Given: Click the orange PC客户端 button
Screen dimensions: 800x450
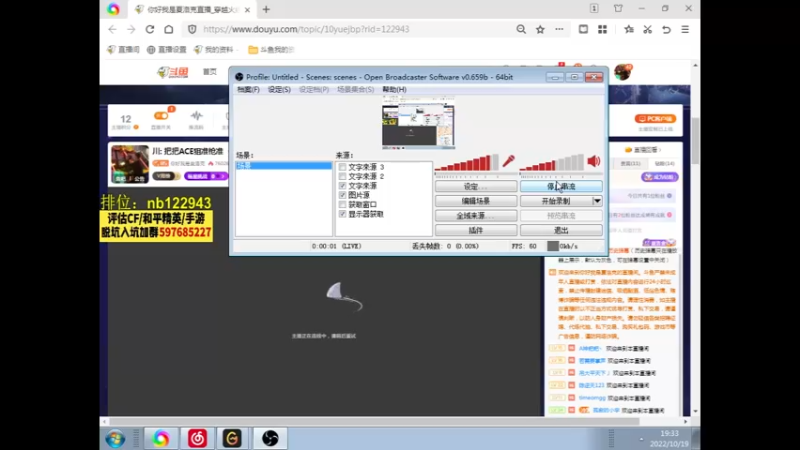Looking at the screenshot, I should (655, 118).
